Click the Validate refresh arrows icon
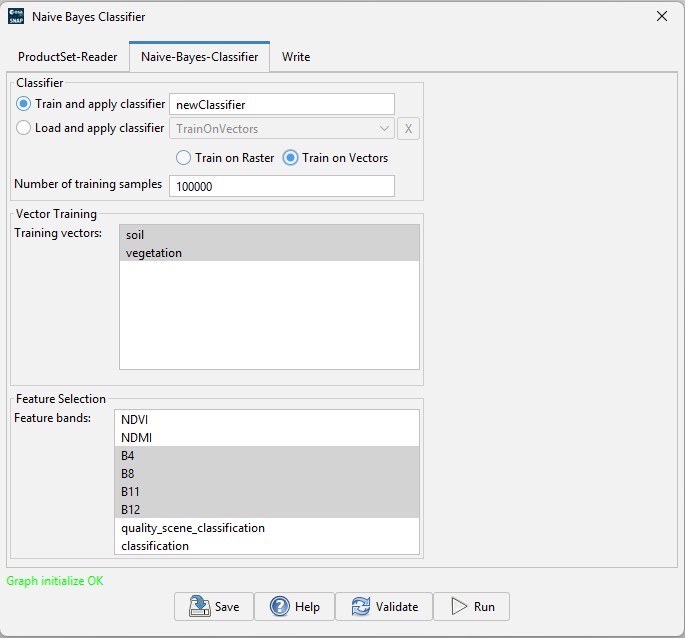 coord(361,607)
